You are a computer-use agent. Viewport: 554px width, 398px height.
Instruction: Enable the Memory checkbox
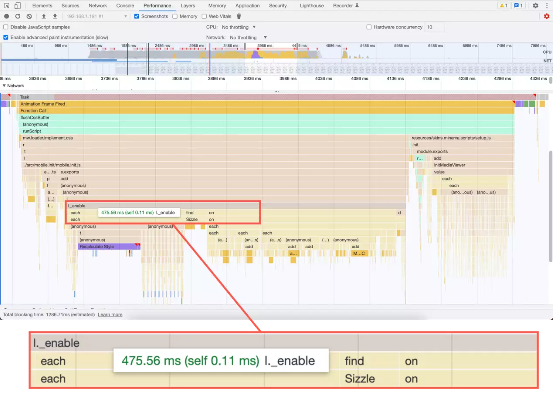point(175,16)
